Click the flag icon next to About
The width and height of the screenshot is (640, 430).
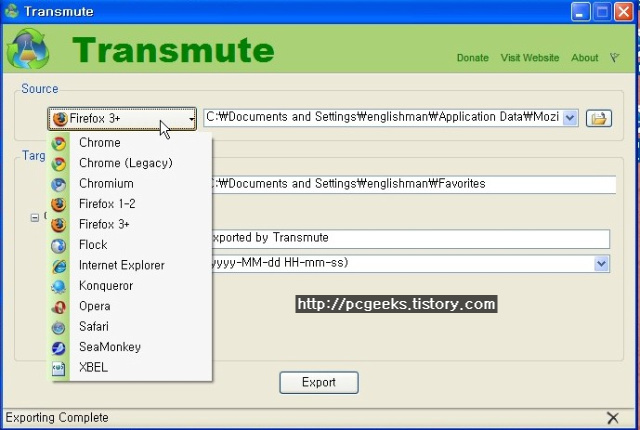pos(614,58)
